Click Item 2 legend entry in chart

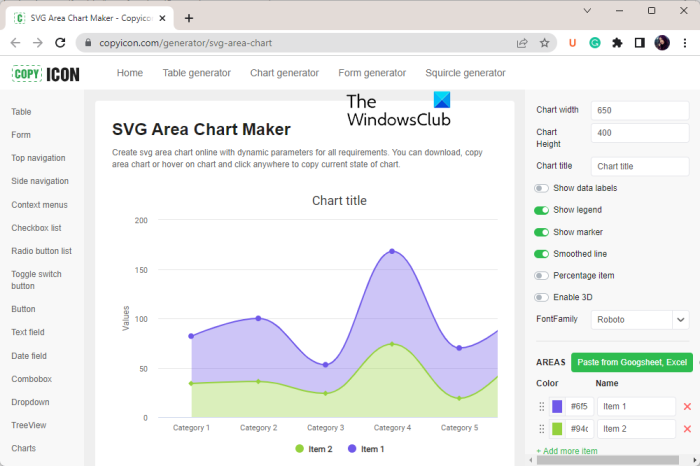pos(314,449)
